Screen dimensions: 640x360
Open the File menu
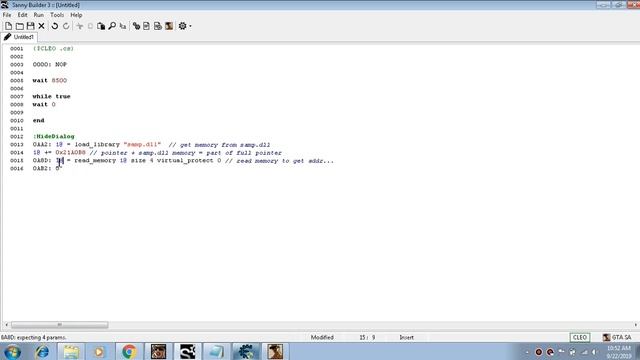pyautogui.click(x=7, y=15)
